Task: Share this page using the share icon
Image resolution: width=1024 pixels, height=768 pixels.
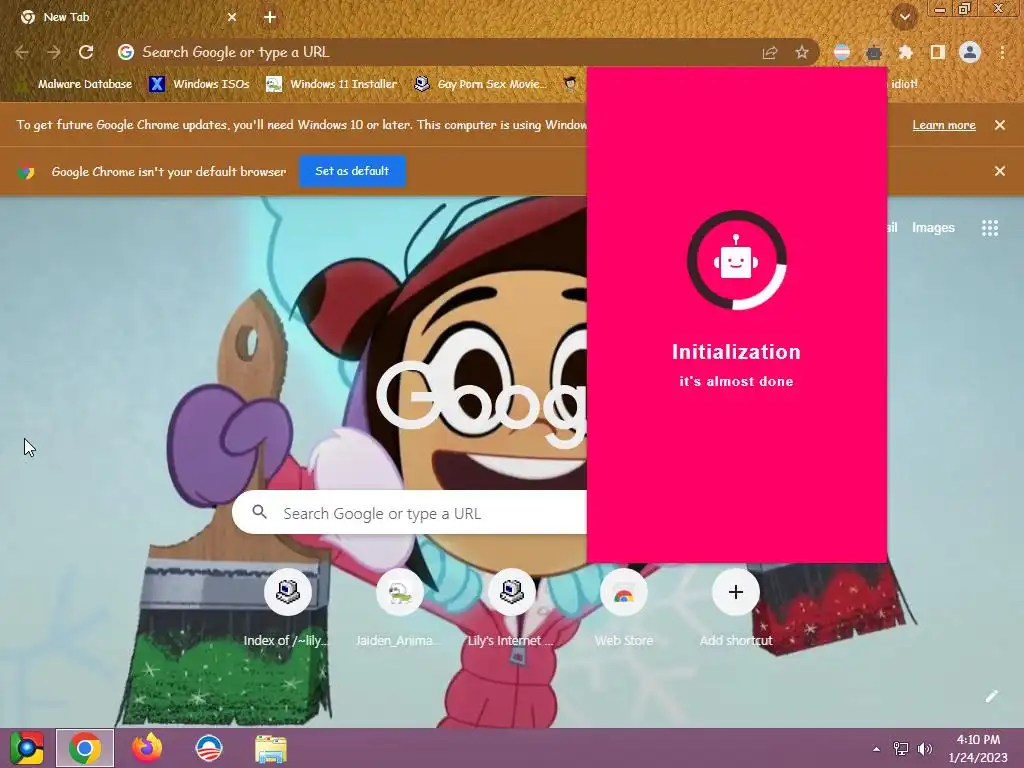Action: coord(770,53)
